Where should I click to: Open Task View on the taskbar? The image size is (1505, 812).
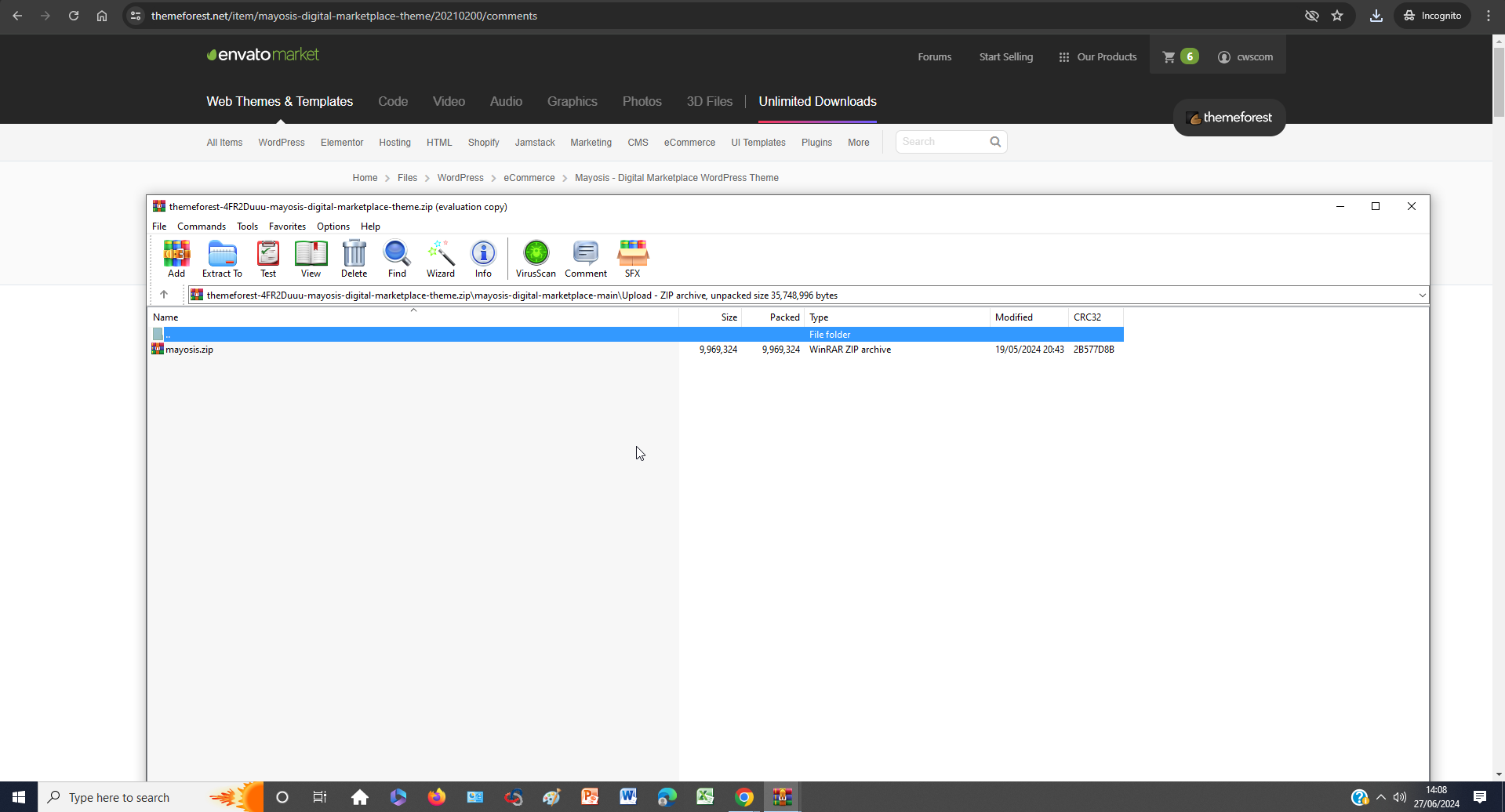point(320,797)
